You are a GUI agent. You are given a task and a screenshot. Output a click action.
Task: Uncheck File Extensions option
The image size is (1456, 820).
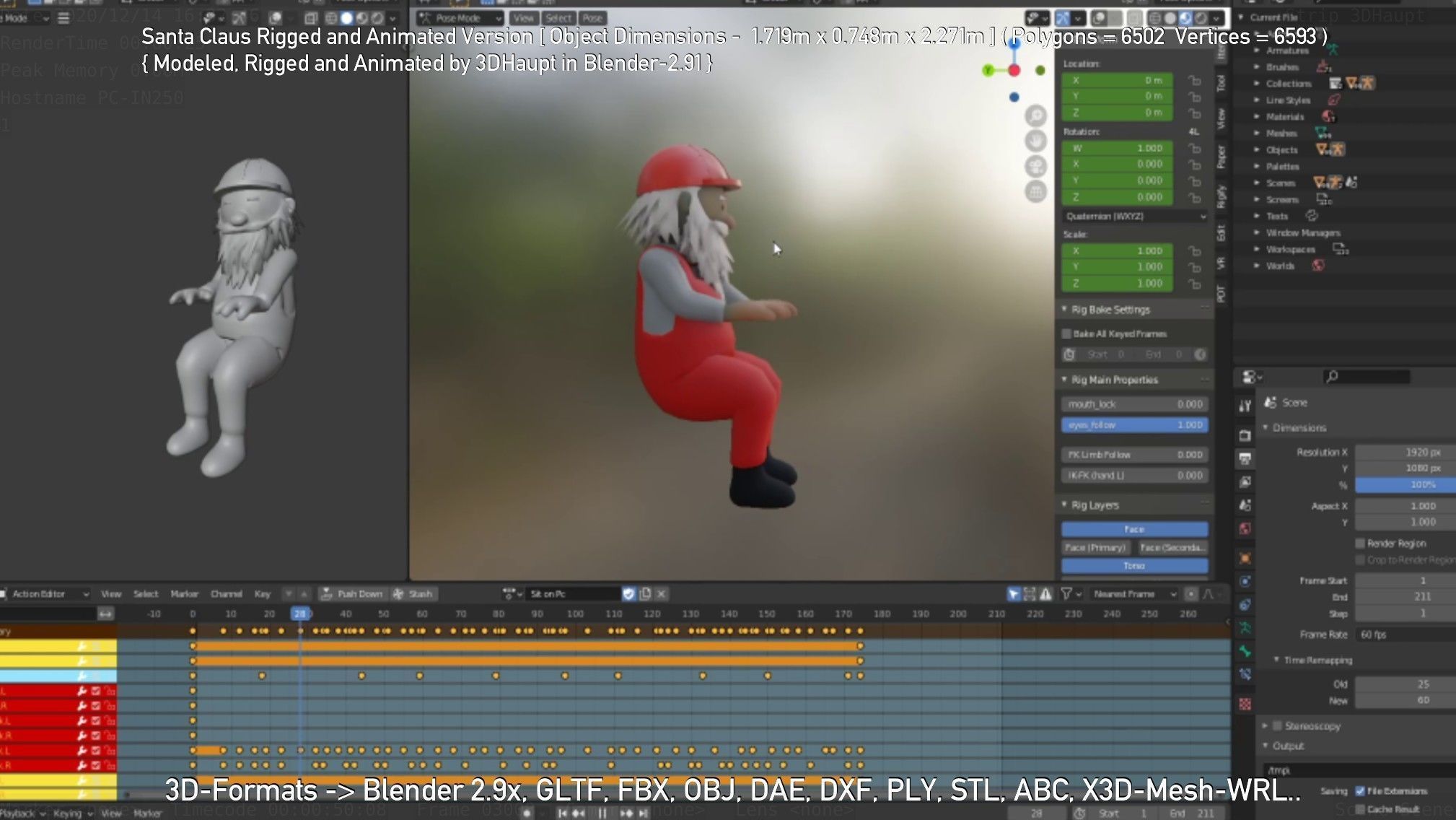(1360, 791)
